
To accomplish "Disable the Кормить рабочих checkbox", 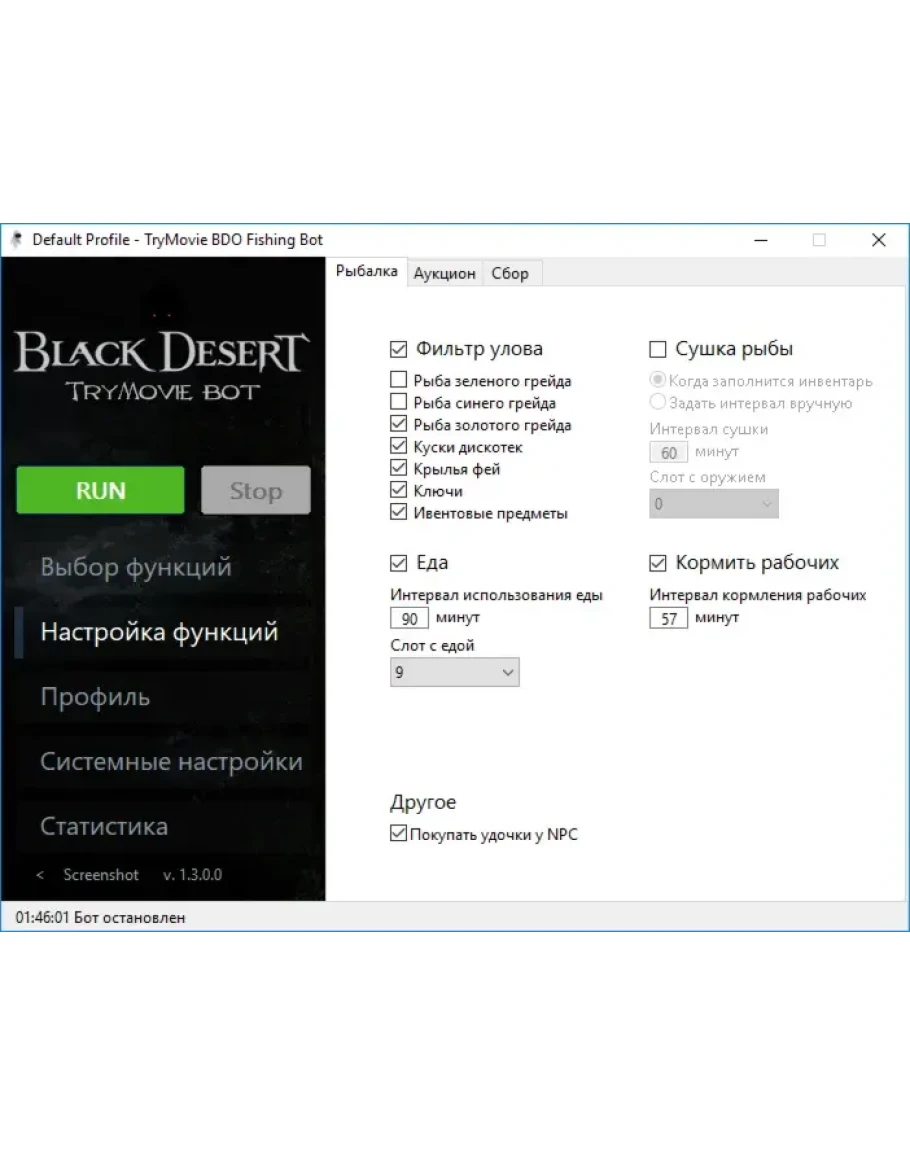I will click(x=658, y=562).
